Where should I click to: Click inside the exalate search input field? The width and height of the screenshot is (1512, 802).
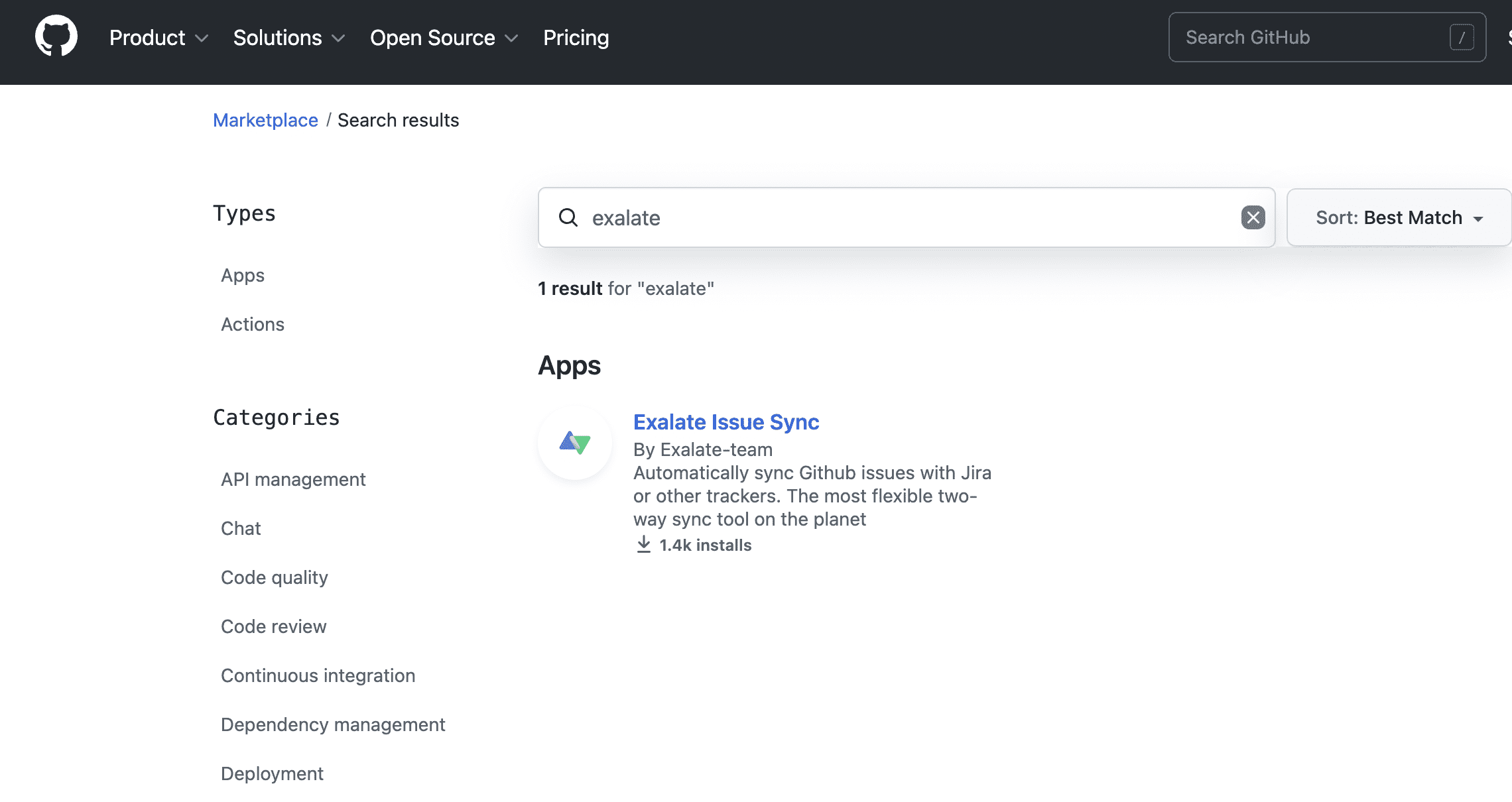click(x=862, y=217)
